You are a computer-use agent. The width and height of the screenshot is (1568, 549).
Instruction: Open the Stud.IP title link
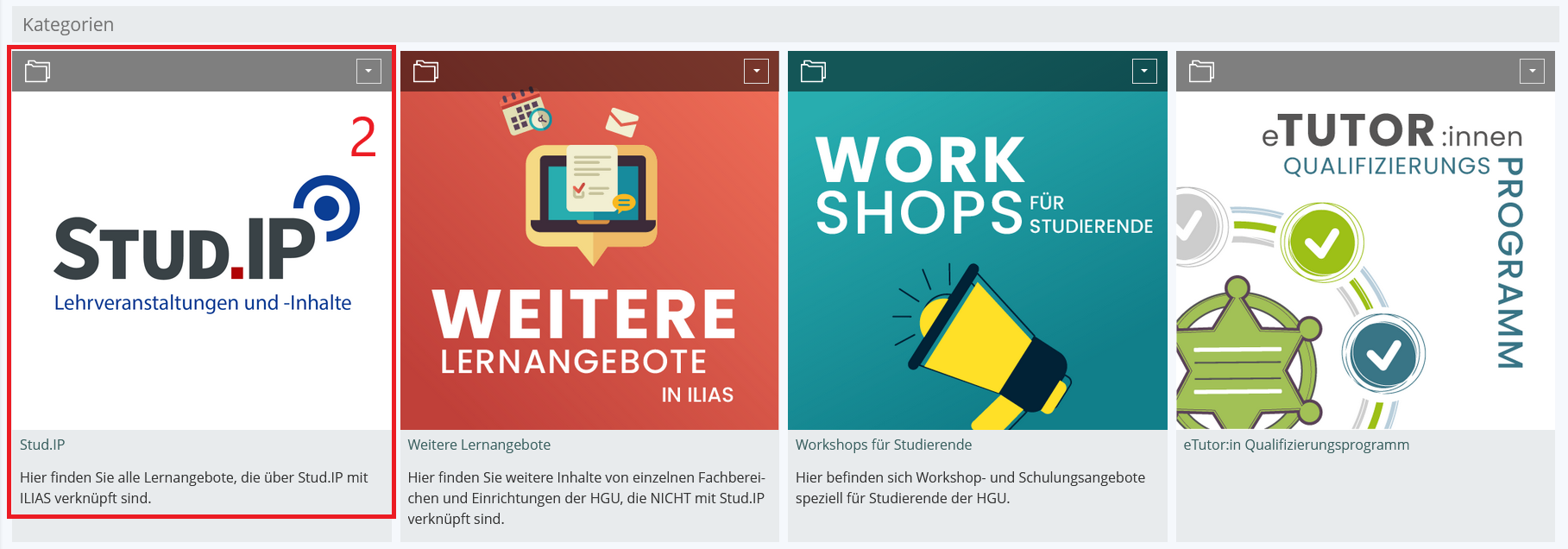point(42,445)
